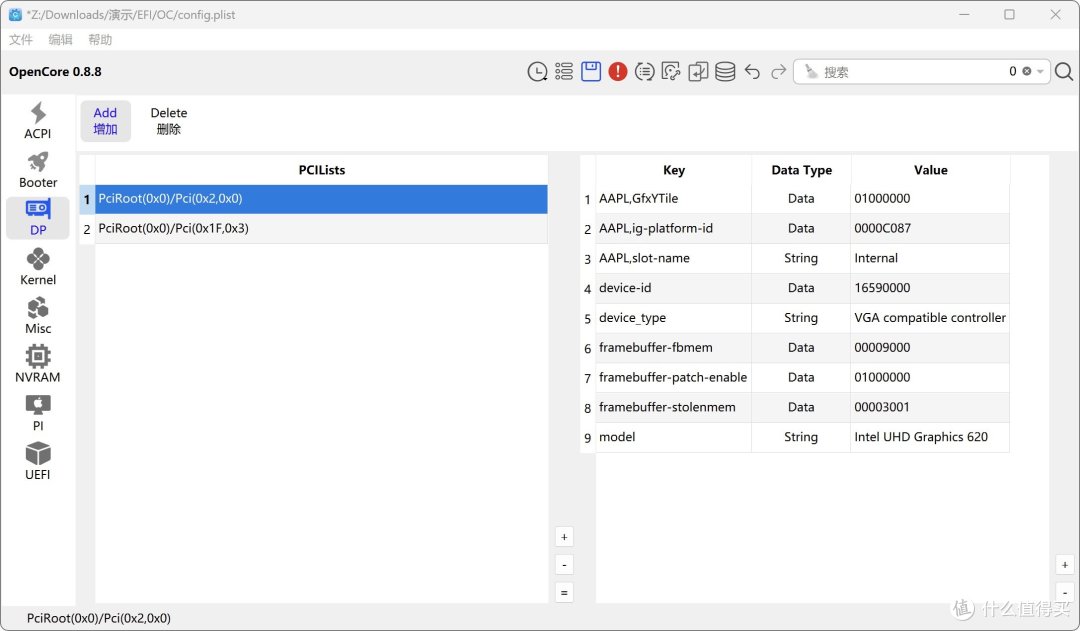Click value 00003001 of framebuffer-stolenmem

pyautogui.click(x=931, y=407)
